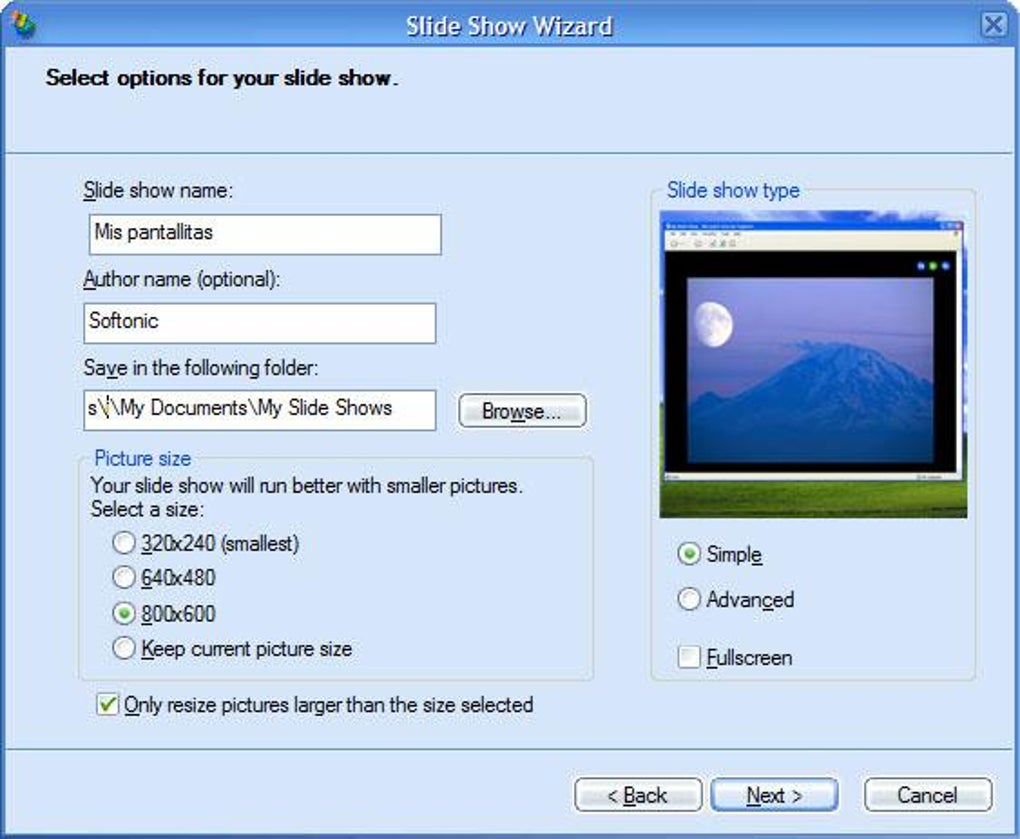Cancel the wizard
The image size is (1020, 839).
pos(928,795)
